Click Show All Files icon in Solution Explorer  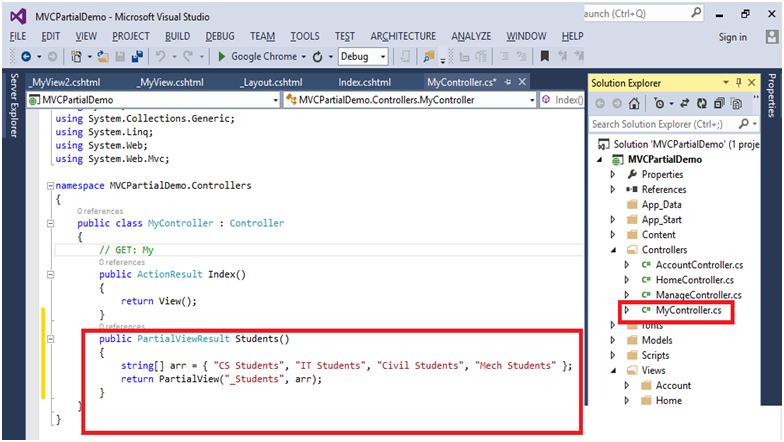pos(736,104)
